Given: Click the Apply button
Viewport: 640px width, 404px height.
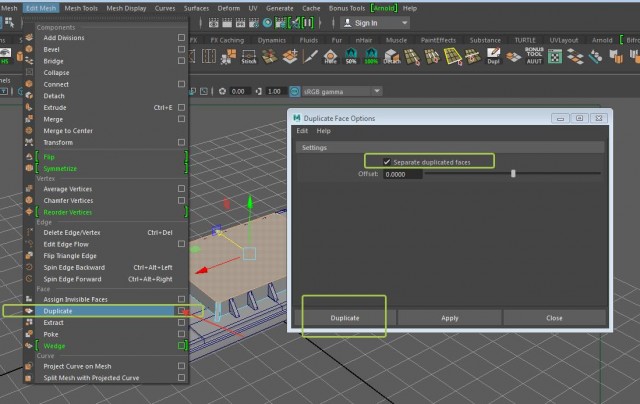Looking at the screenshot, I should (x=450, y=318).
